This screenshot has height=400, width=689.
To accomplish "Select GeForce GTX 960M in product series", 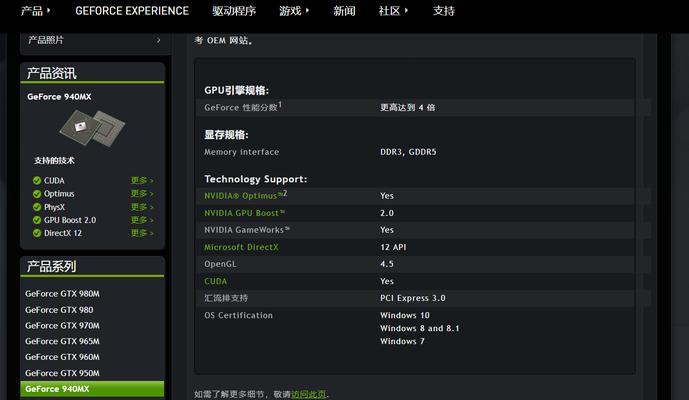I will pyautogui.click(x=62, y=357).
